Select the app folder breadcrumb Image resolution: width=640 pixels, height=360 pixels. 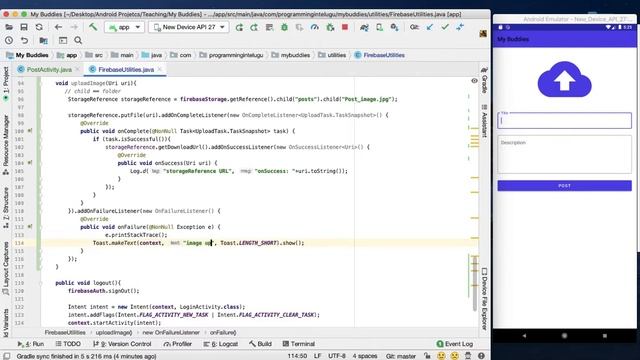[x=67, y=55]
